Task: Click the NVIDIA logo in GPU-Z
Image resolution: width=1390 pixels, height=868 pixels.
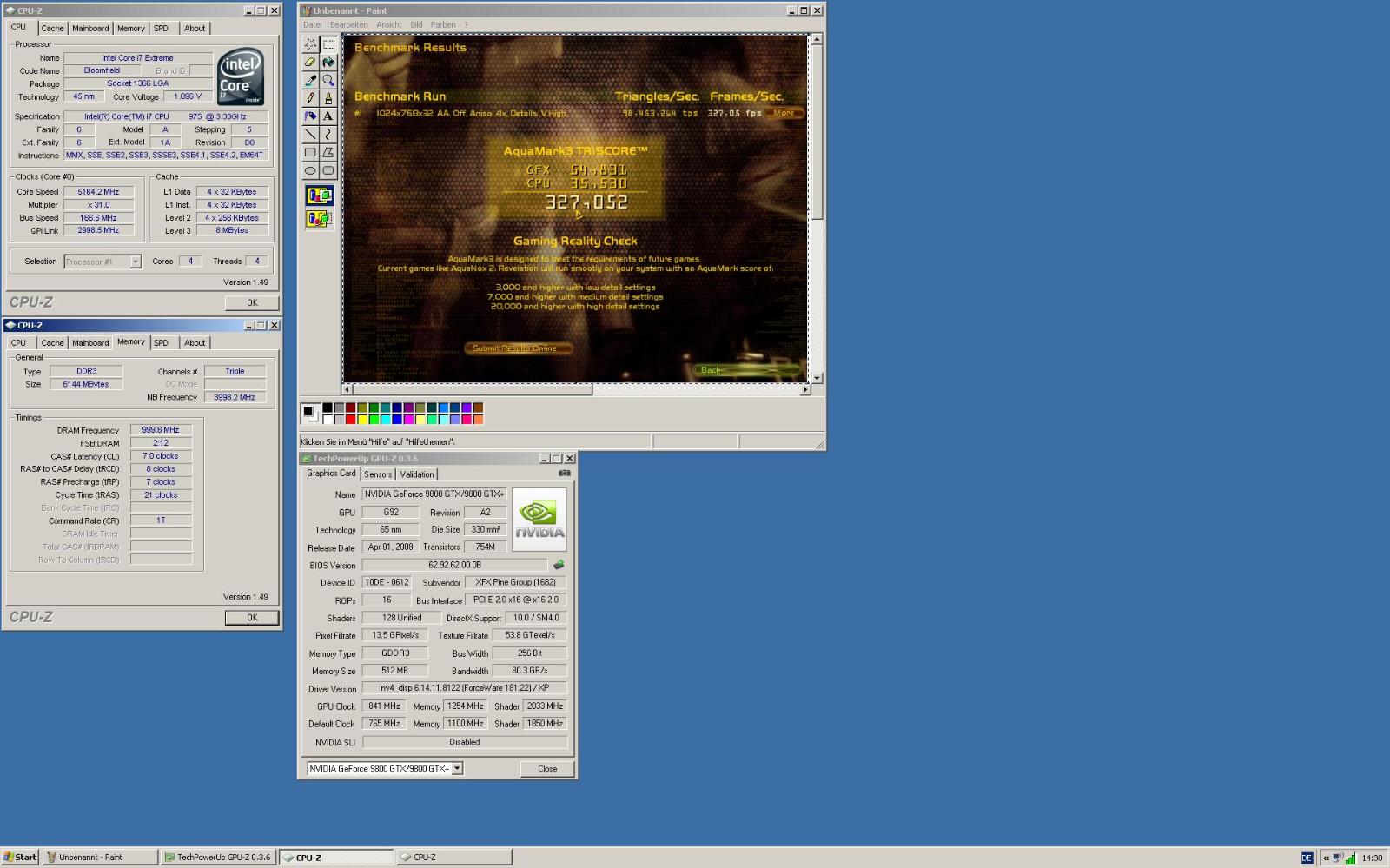Action: coord(539,519)
